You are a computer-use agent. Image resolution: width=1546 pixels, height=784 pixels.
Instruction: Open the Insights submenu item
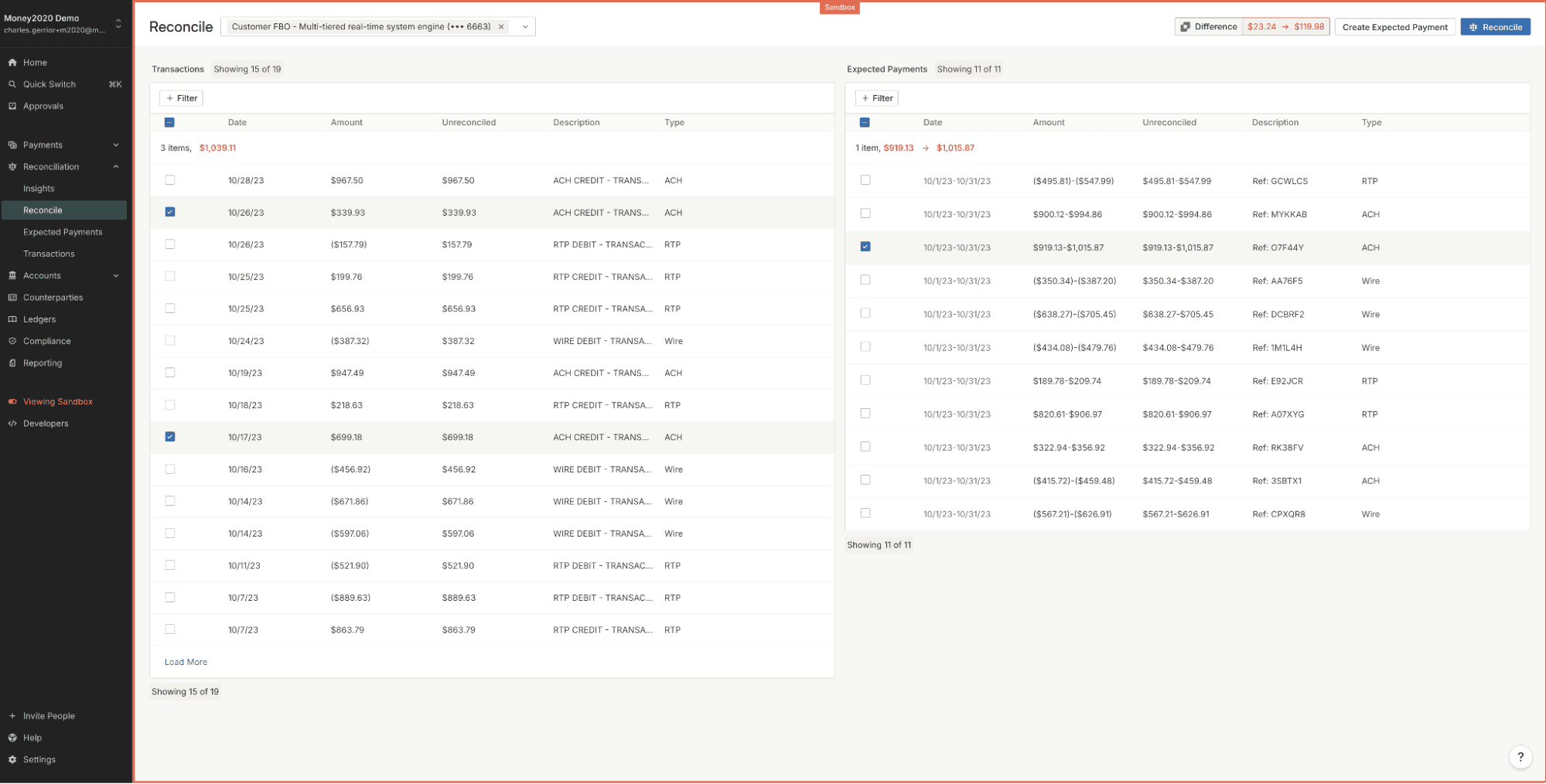[x=39, y=189]
